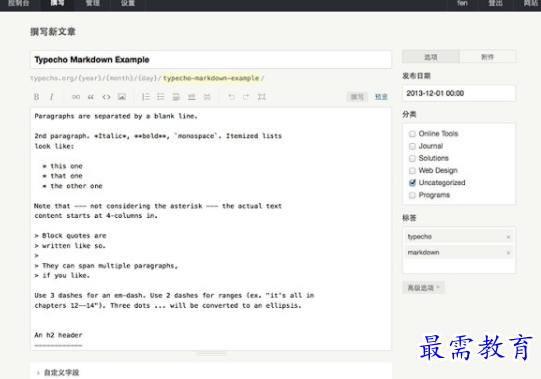Focus the 2013-12-01 00:00 publish date field

[x=459, y=93]
